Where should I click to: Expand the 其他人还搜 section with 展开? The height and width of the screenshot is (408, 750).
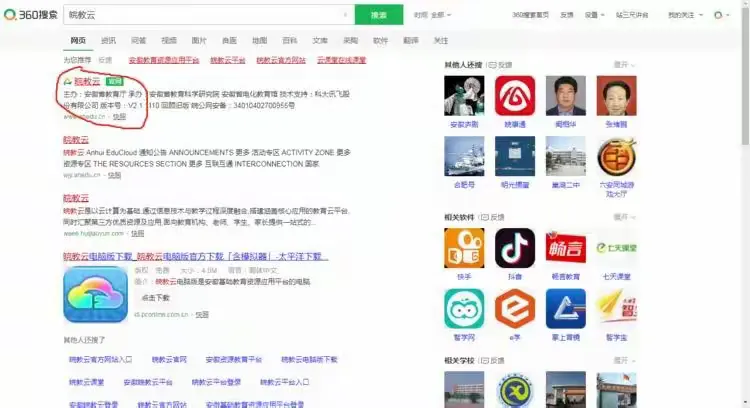pyautogui.click(x=624, y=65)
